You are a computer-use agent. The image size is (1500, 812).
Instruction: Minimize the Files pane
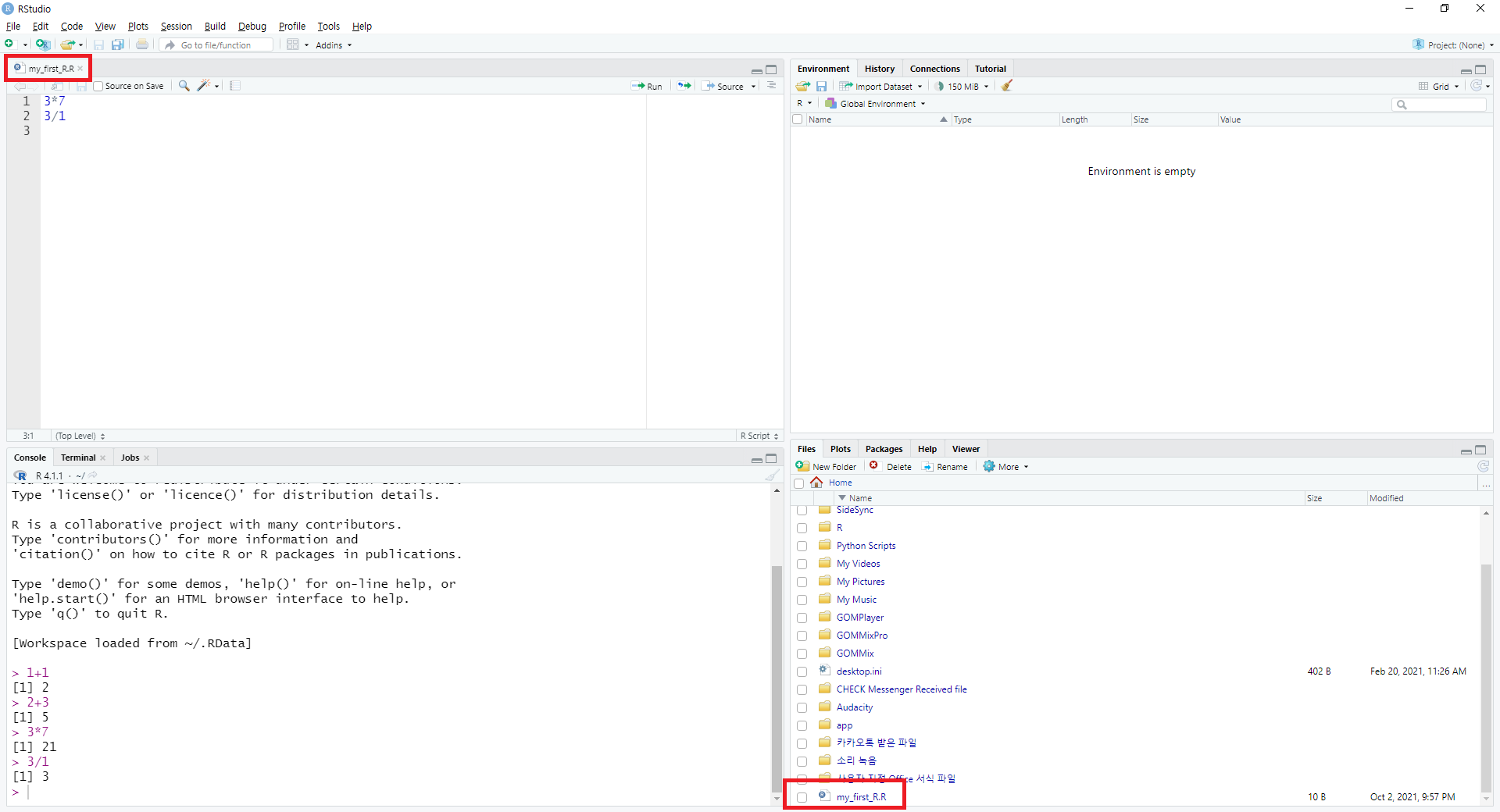click(1466, 451)
